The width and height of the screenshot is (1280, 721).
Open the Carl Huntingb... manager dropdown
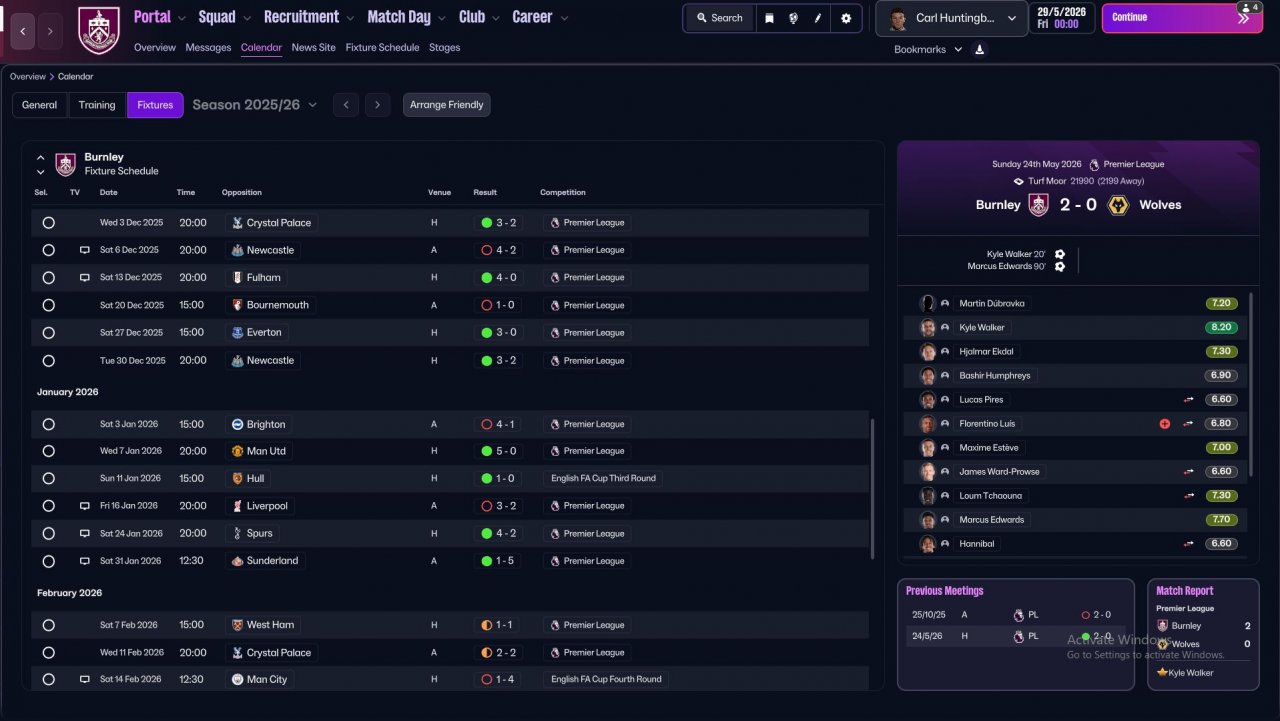tap(952, 18)
